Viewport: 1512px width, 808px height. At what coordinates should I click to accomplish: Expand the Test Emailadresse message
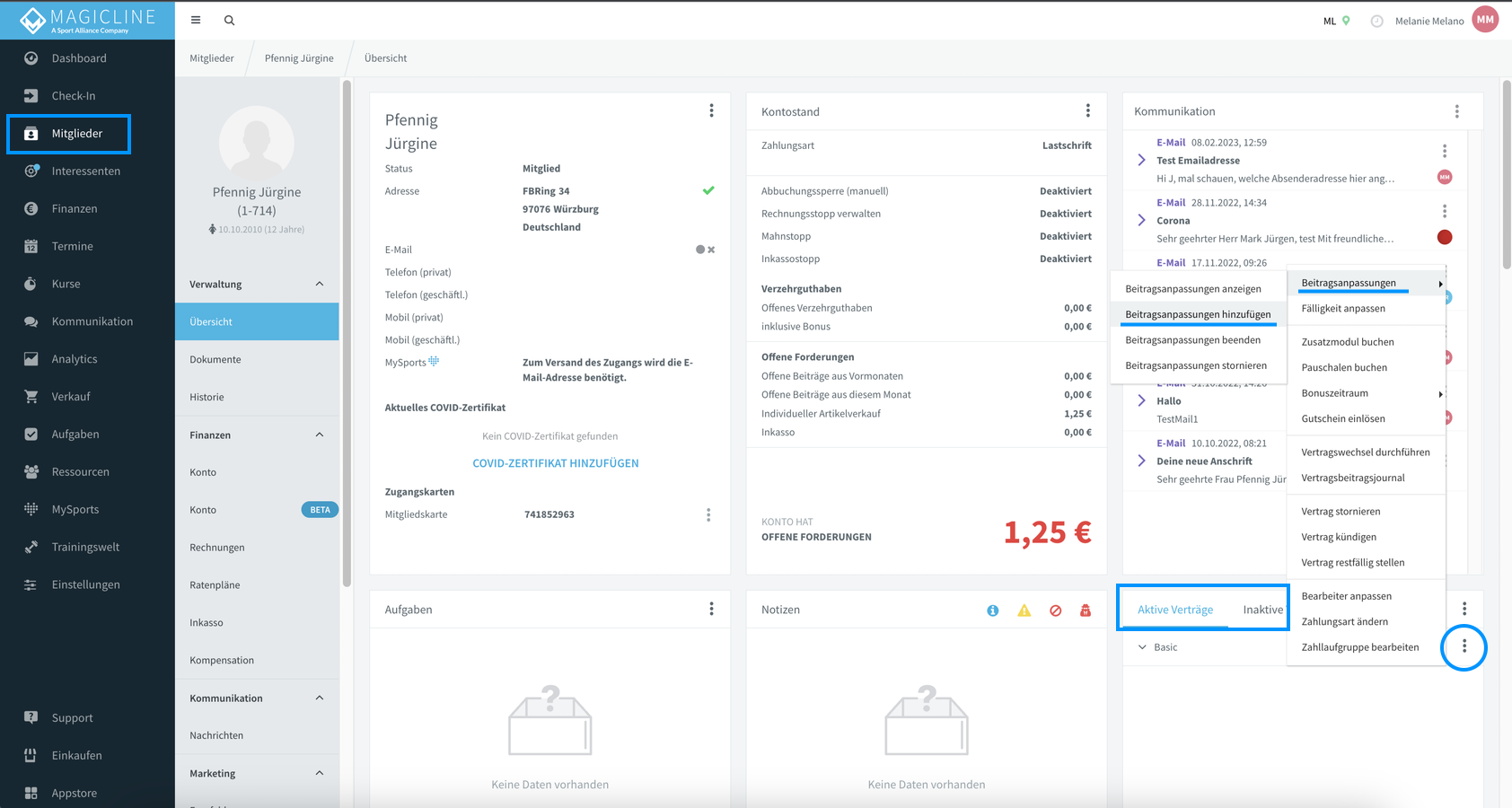(1141, 160)
